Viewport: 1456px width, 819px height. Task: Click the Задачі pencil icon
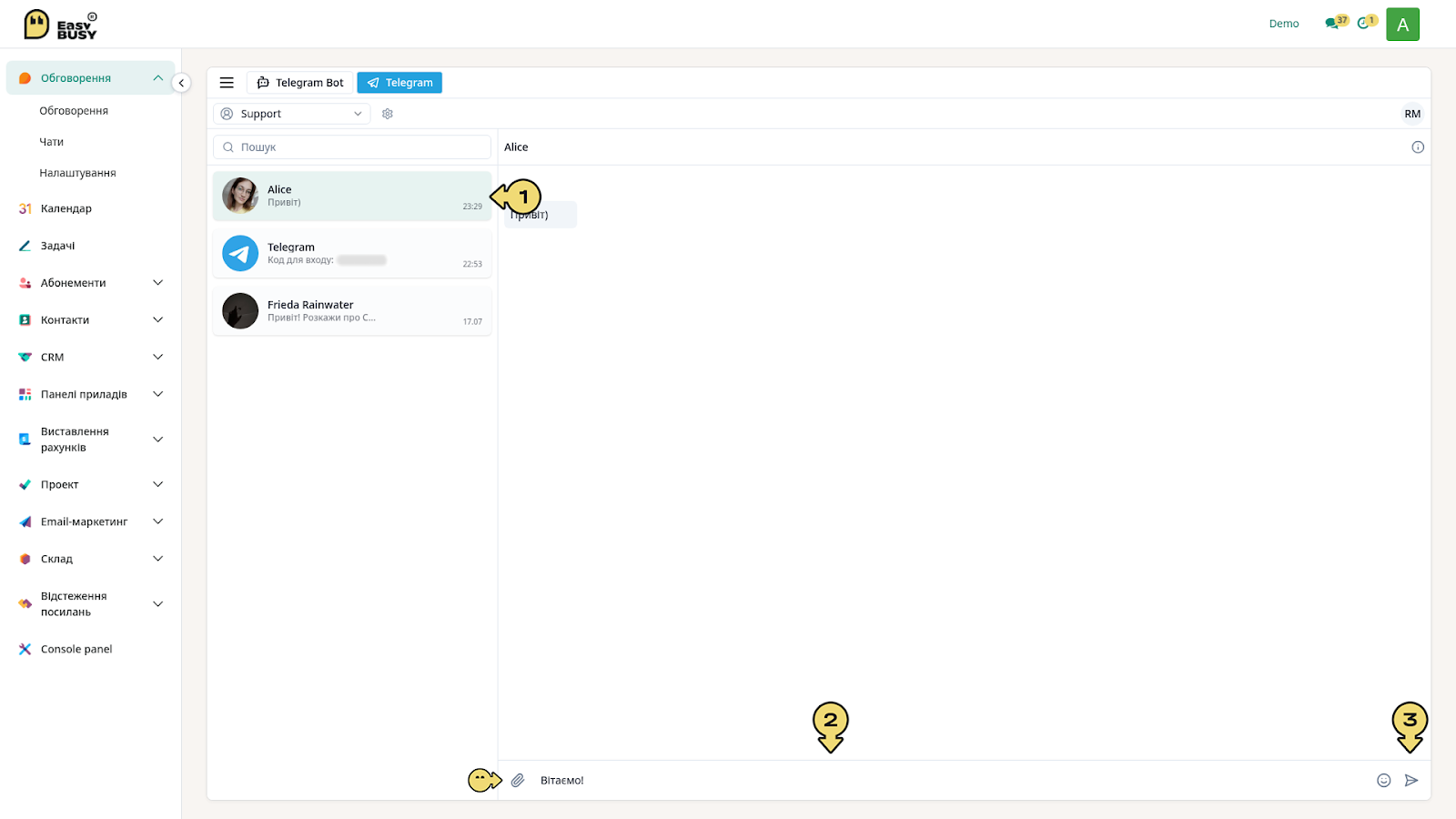25,246
